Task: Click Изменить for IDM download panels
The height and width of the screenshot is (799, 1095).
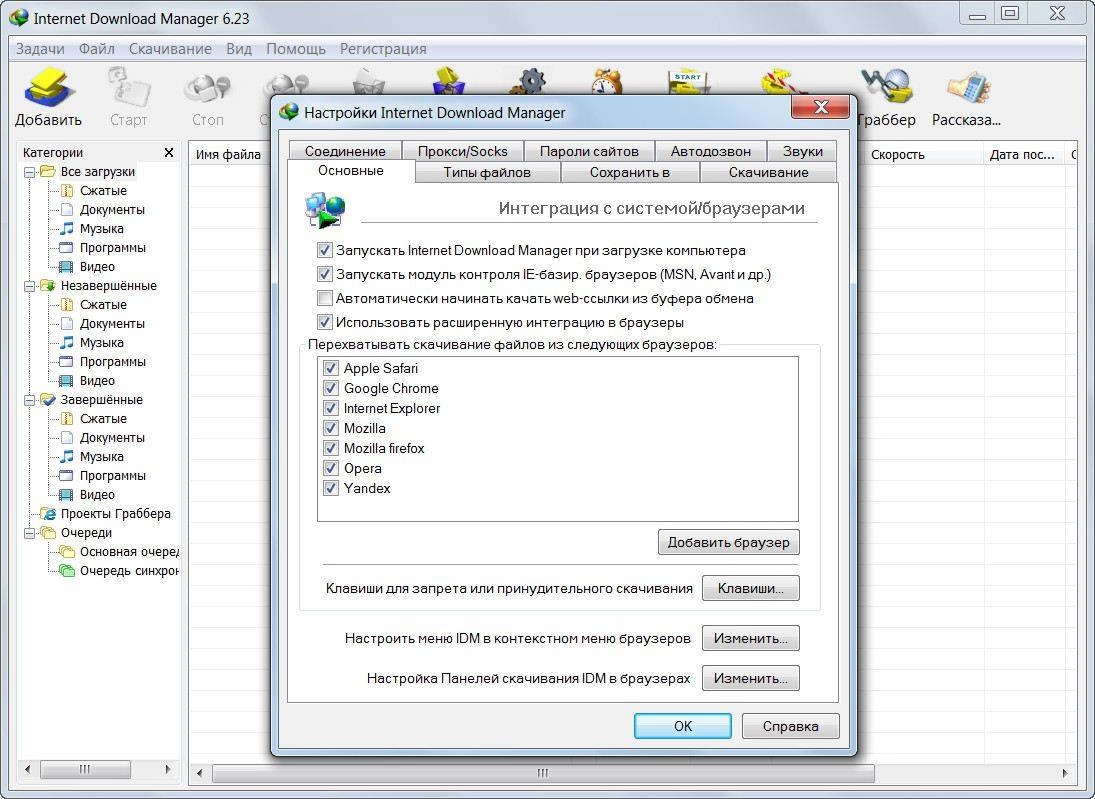Action: tap(751, 678)
